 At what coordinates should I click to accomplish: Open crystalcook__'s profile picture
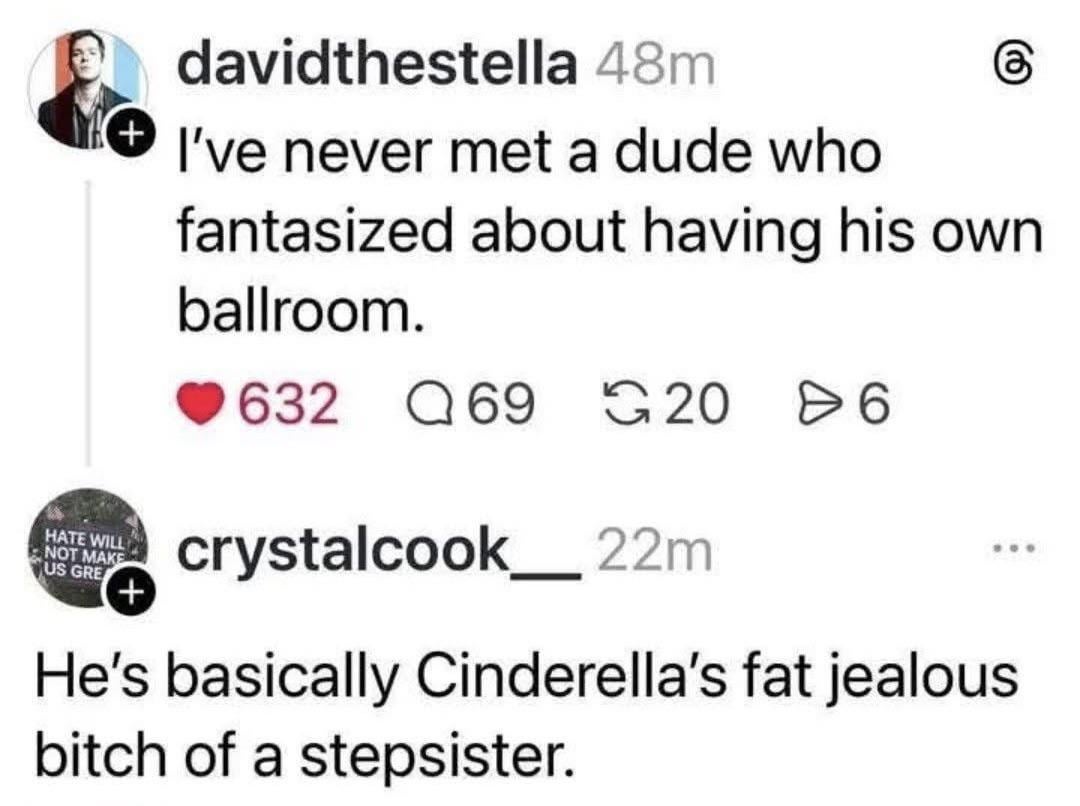[84, 545]
